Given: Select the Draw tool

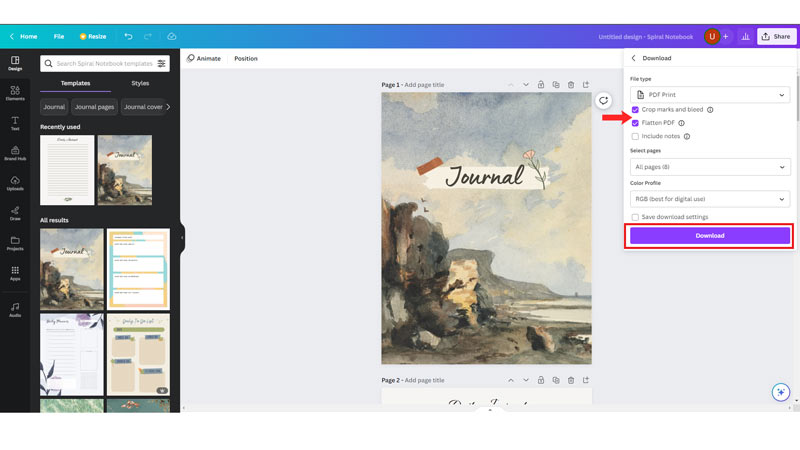Looking at the screenshot, I should click(15, 213).
